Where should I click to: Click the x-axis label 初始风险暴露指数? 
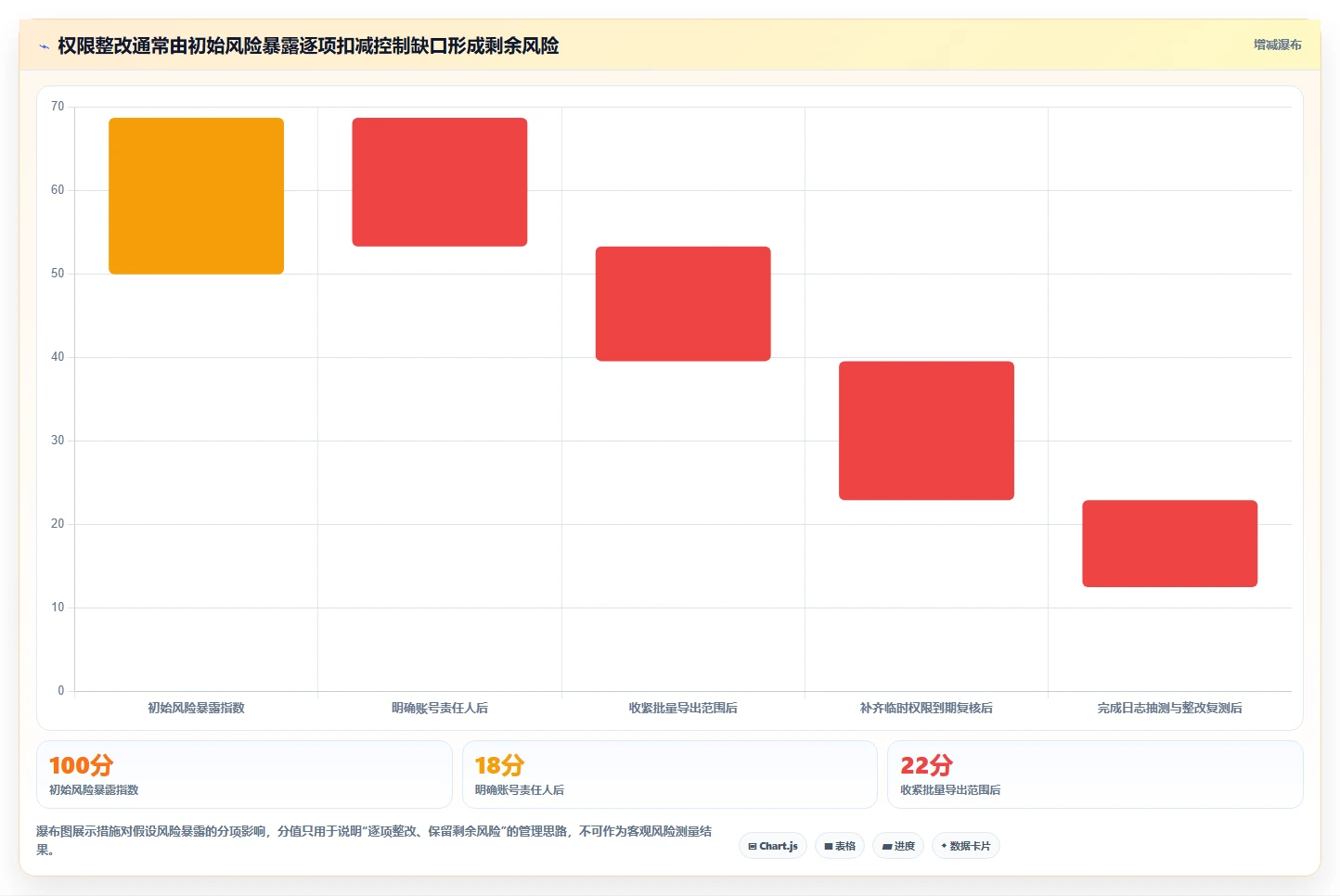(x=196, y=708)
